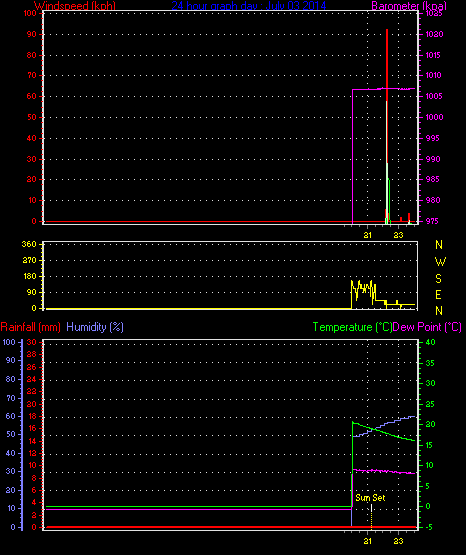This screenshot has height=555, width=466.
Task: Click the blue "60" humidity axis value
Action: point(11,416)
